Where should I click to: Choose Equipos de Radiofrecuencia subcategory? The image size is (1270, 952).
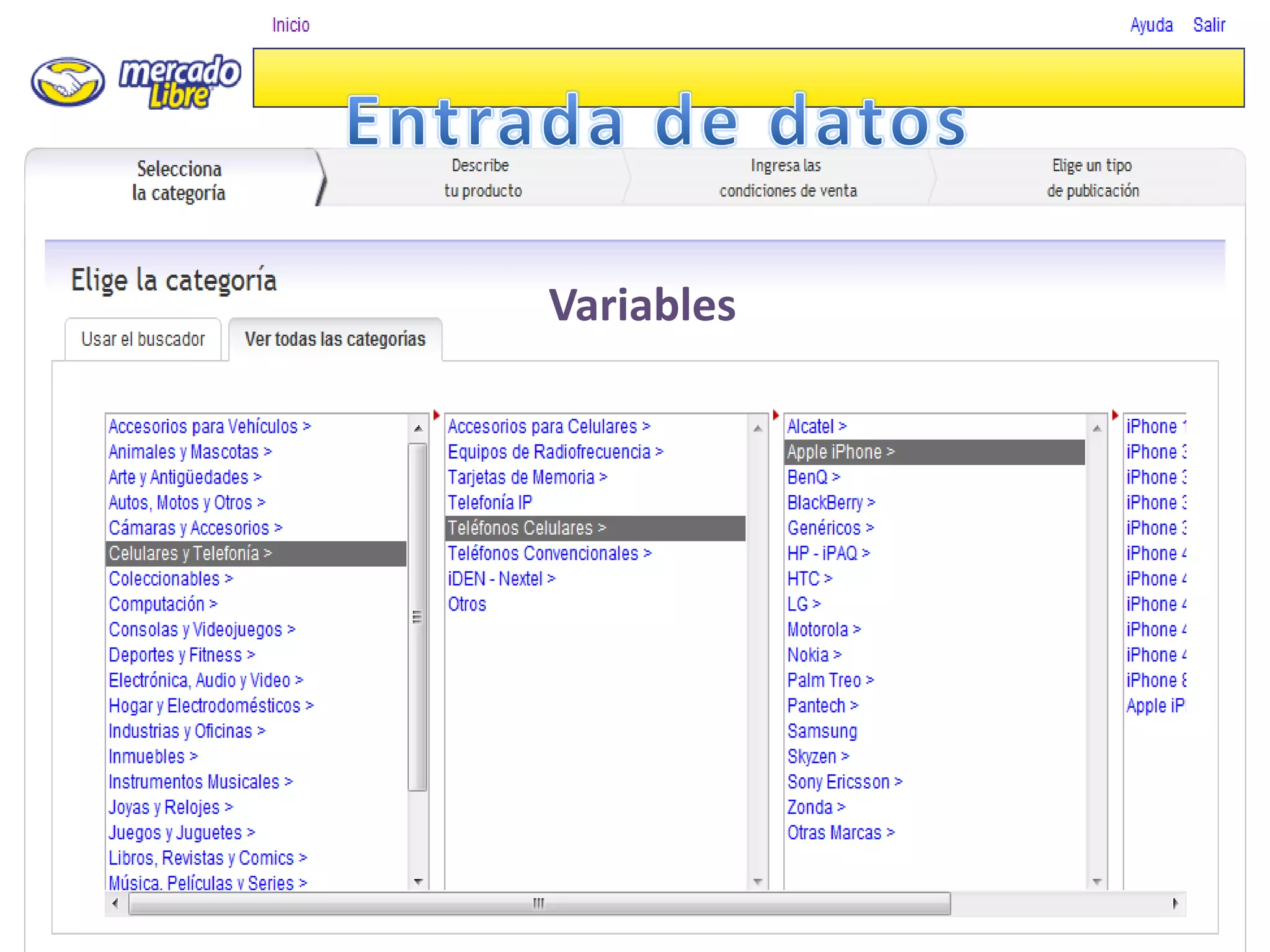point(556,452)
